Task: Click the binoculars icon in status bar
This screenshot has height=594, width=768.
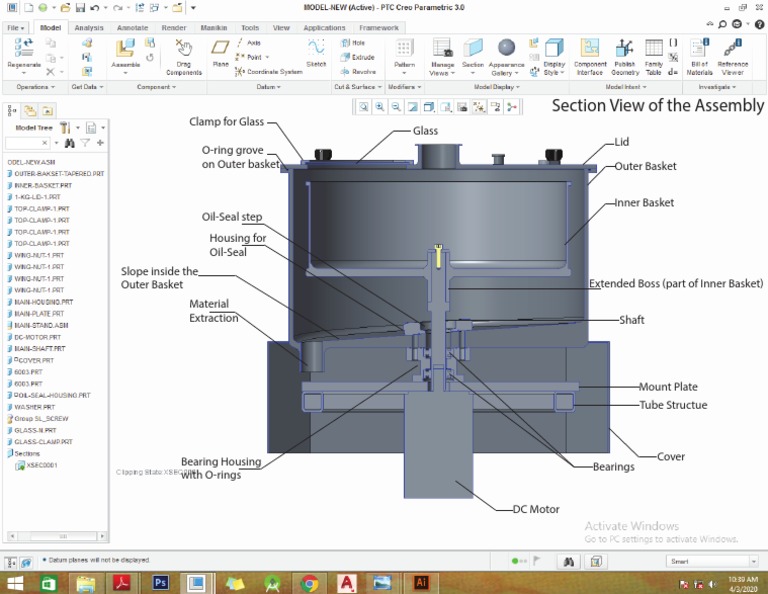Action: tap(568, 562)
